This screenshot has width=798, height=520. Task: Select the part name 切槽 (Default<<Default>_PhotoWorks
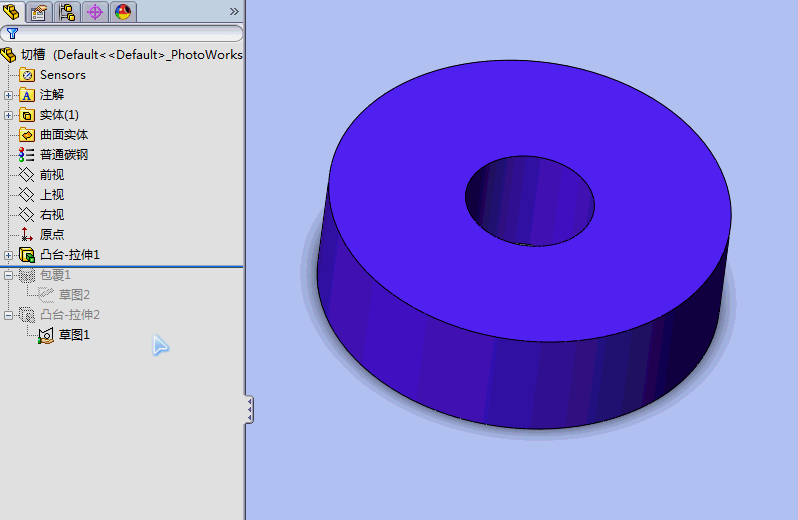tap(132, 54)
